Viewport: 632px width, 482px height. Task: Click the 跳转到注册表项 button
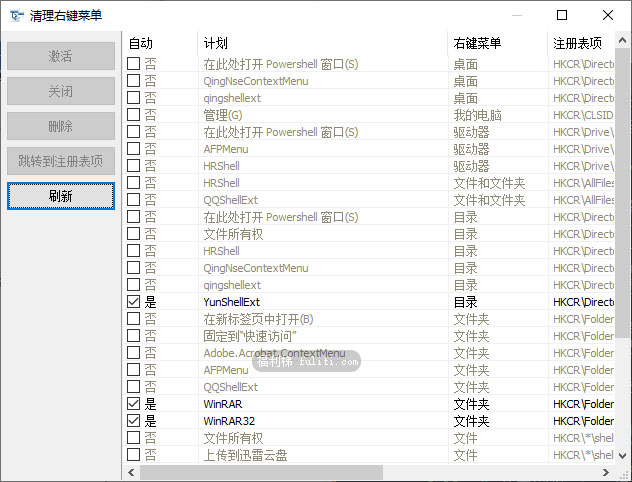tap(60, 161)
